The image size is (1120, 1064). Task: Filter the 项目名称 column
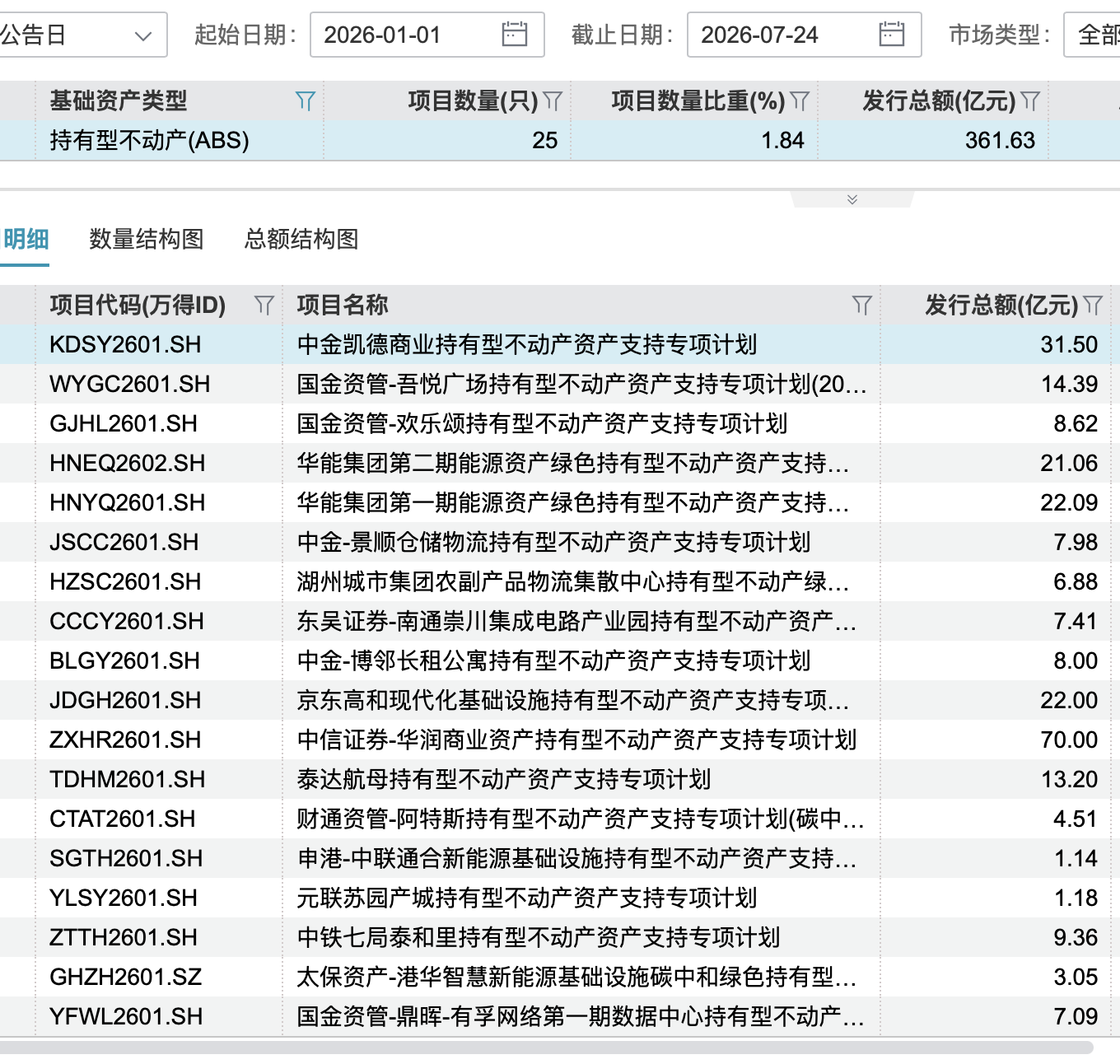coord(862,306)
